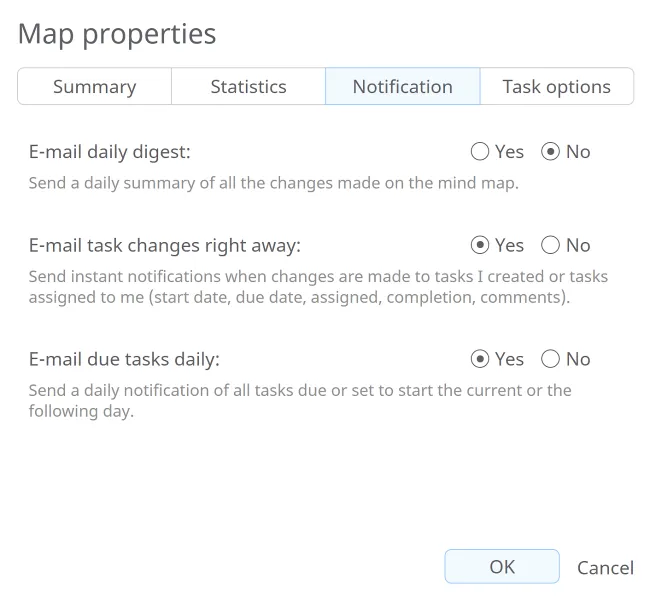
Task: Click Cancel to dismiss the dialog
Action: click(605, 568)
